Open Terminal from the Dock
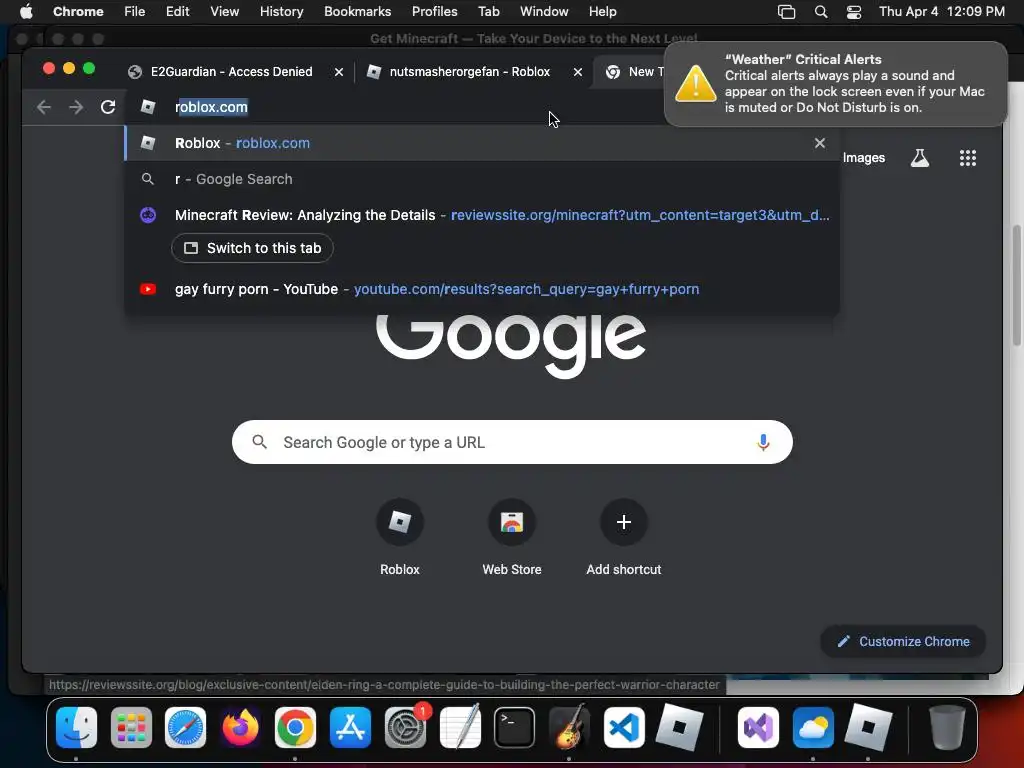Screen dimensions: 1024x768 [515, 727]
